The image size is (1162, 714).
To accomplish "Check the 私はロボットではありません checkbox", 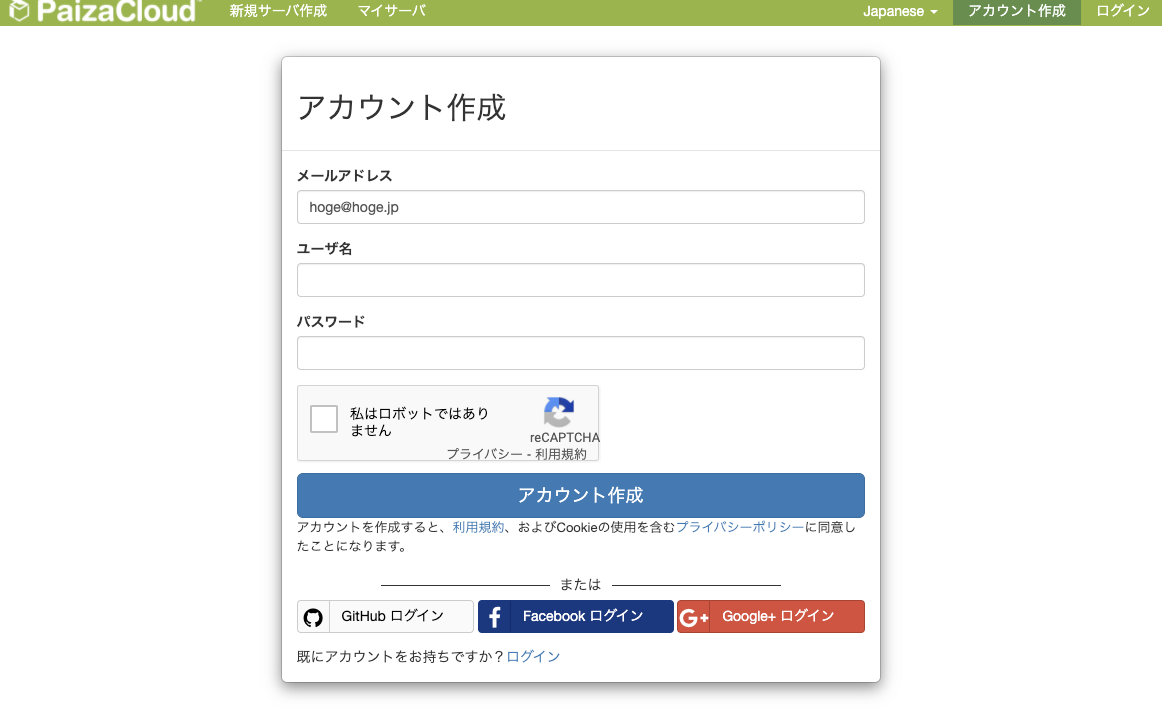I will [324, 419].
